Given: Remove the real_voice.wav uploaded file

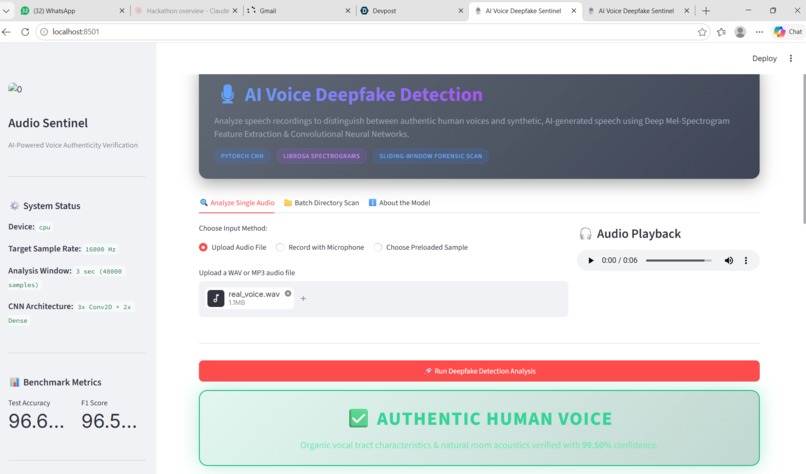Looking at the screenshot, I should 288,294.
